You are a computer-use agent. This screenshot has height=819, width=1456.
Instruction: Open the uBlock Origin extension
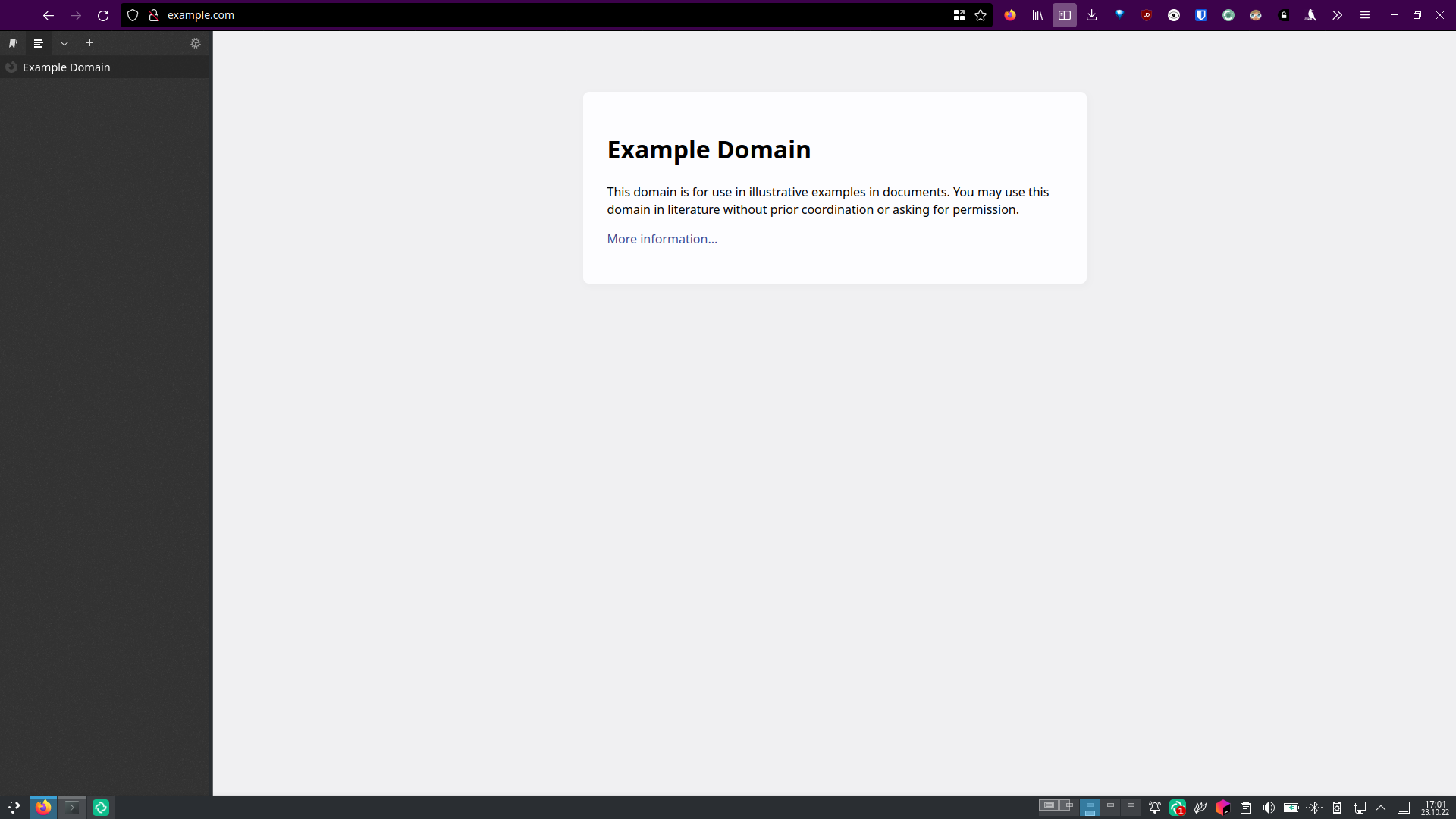[1147, 15]
